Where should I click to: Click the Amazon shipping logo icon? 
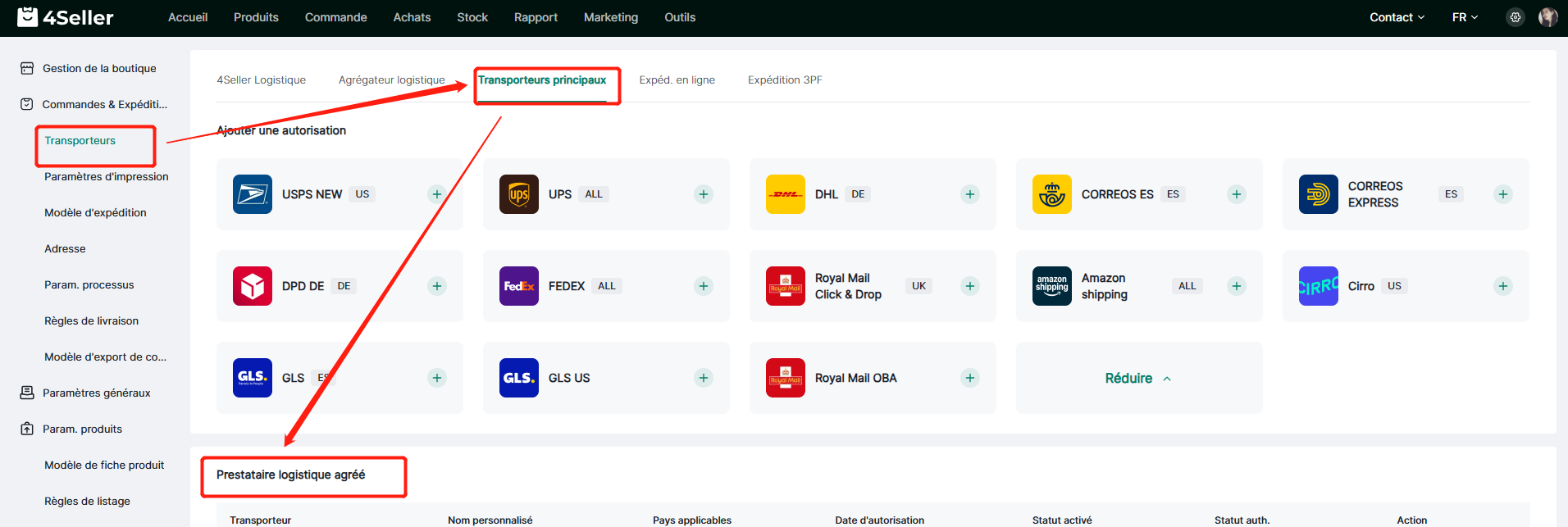(1051, 286)
